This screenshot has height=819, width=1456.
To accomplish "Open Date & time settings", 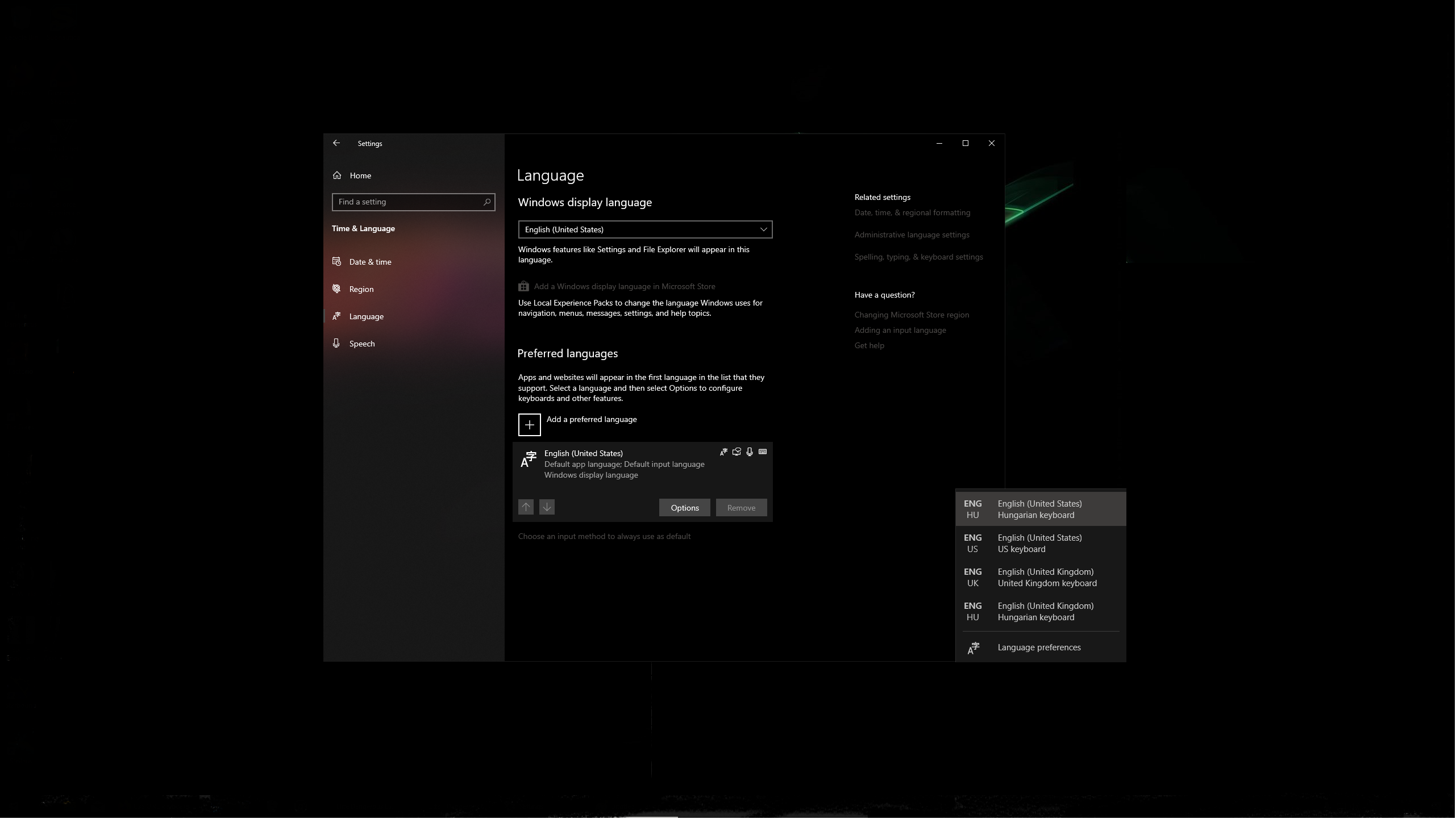I will click(x=414, y=262).
